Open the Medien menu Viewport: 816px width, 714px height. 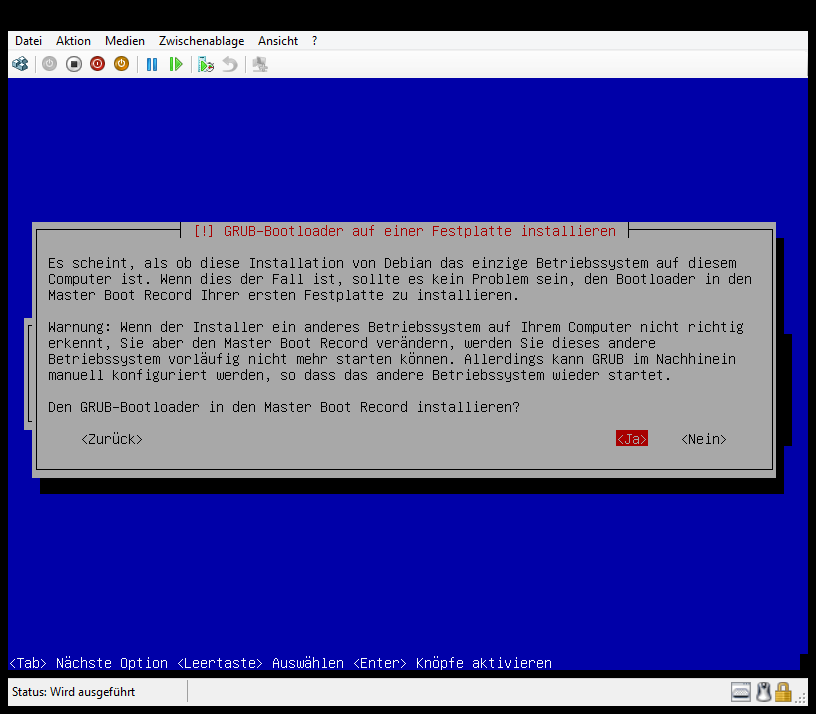[x=125, y=41]
